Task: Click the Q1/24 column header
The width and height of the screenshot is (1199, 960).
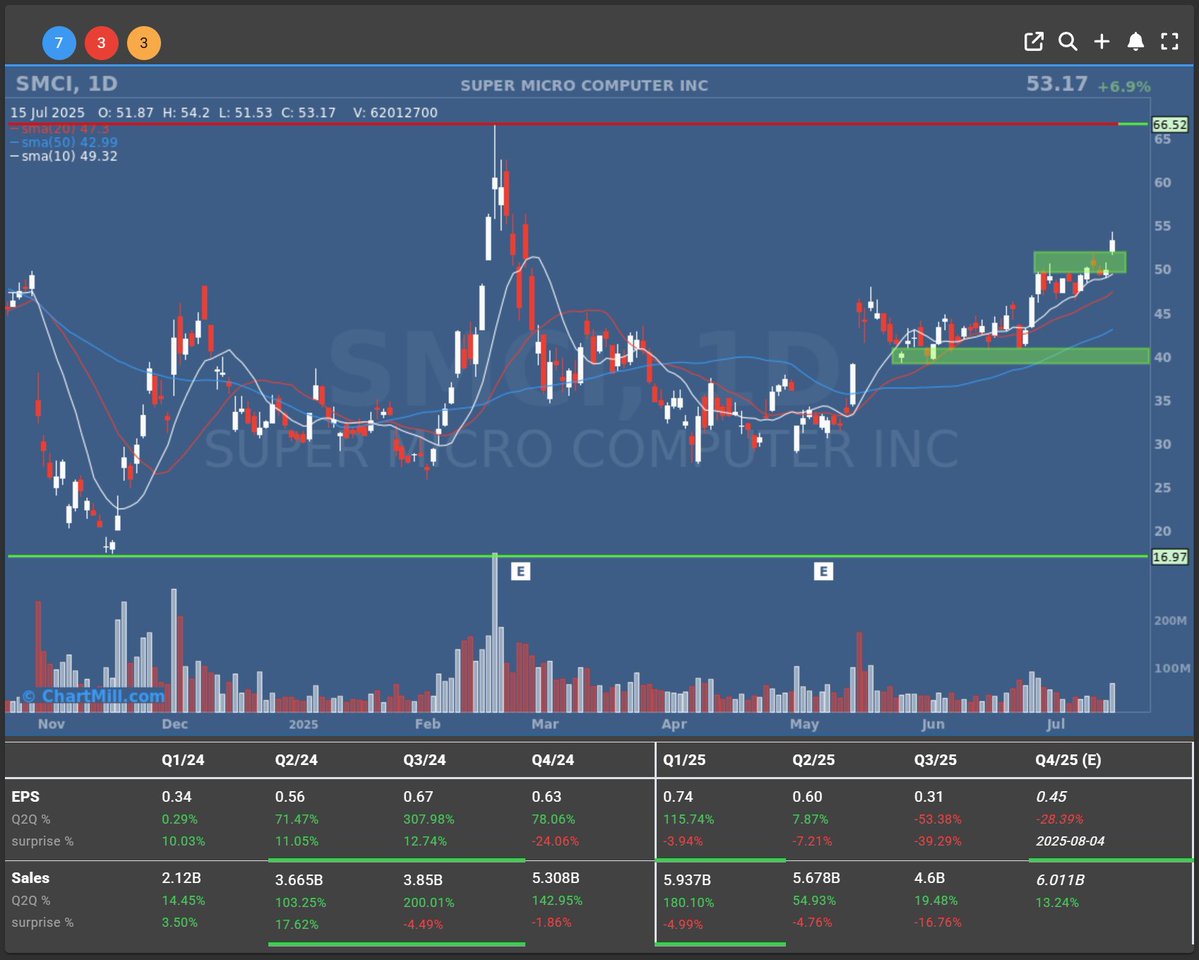Action: 183,760
